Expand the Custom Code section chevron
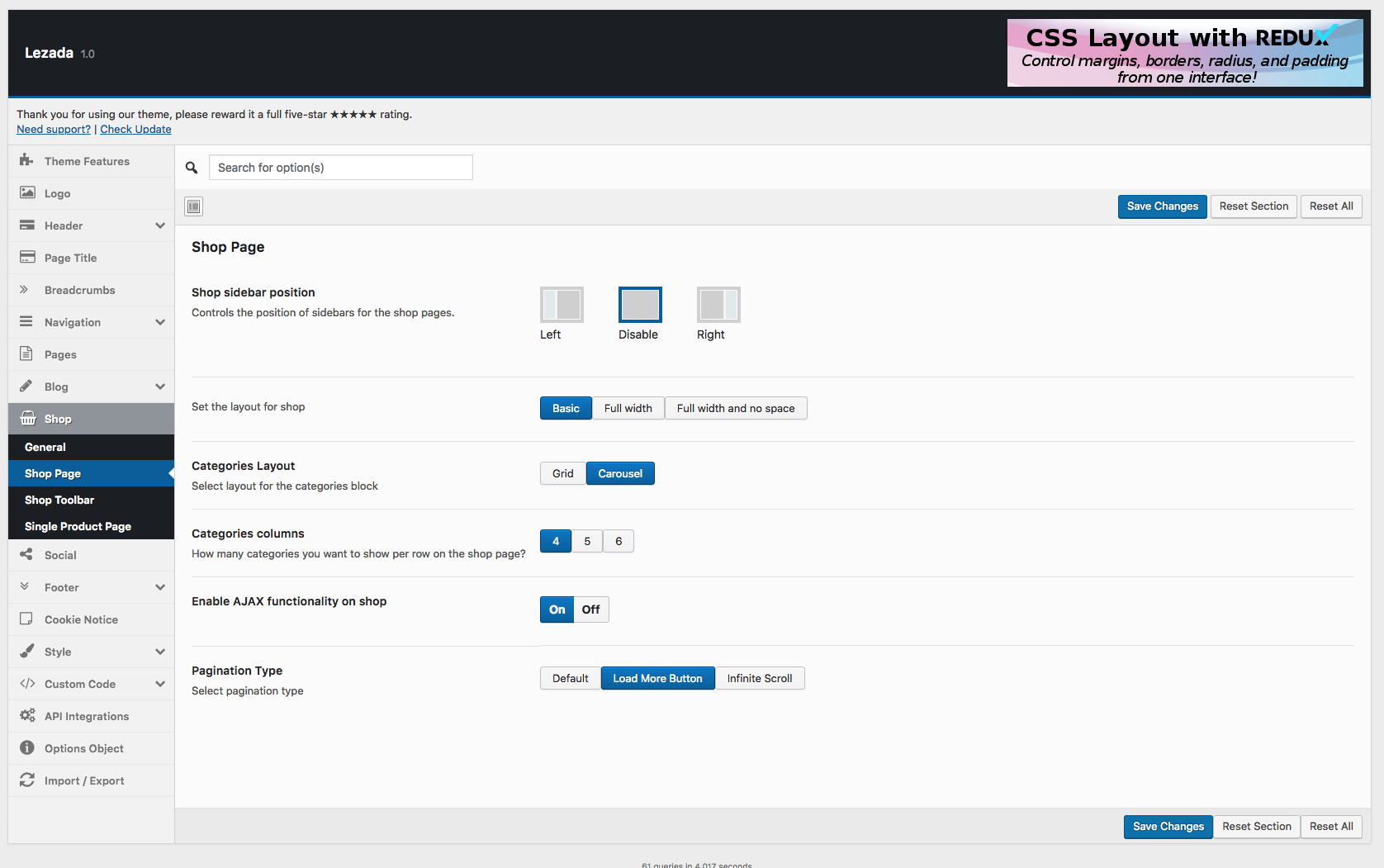The height and width of the screenshot is (868, 1384). 160,684
